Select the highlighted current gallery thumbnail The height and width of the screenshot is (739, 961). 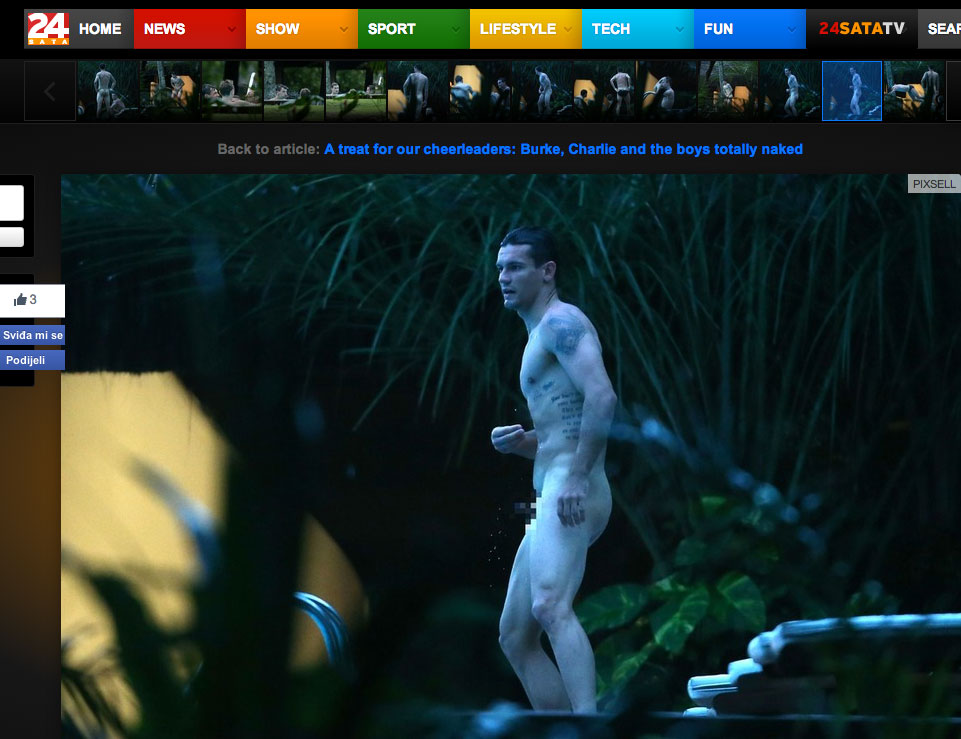click(852, 91)
